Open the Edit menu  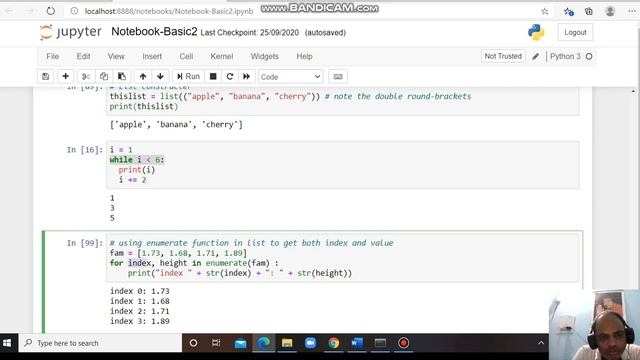(83, 56)
